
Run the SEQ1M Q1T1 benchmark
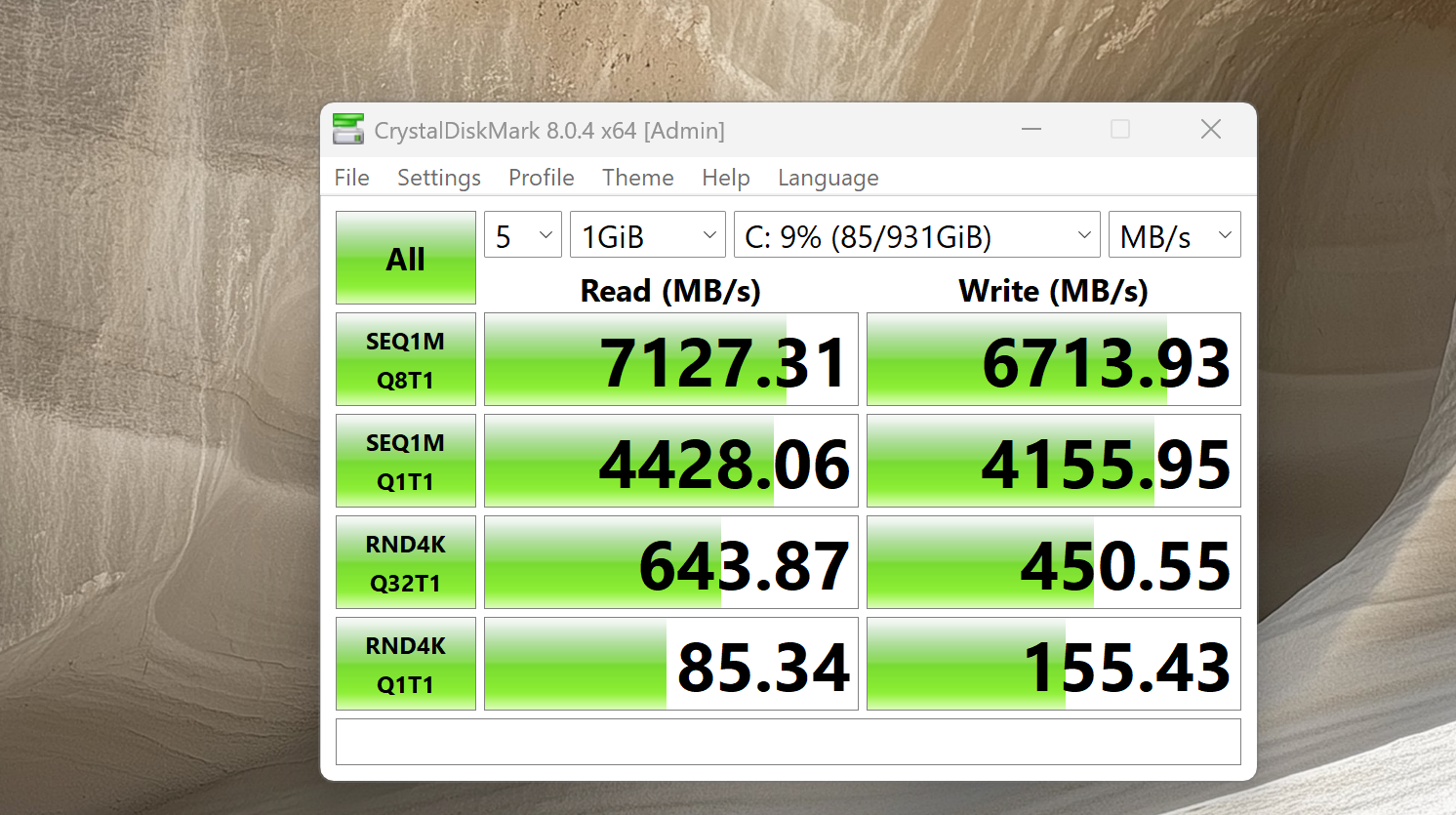tap(406, 461)
